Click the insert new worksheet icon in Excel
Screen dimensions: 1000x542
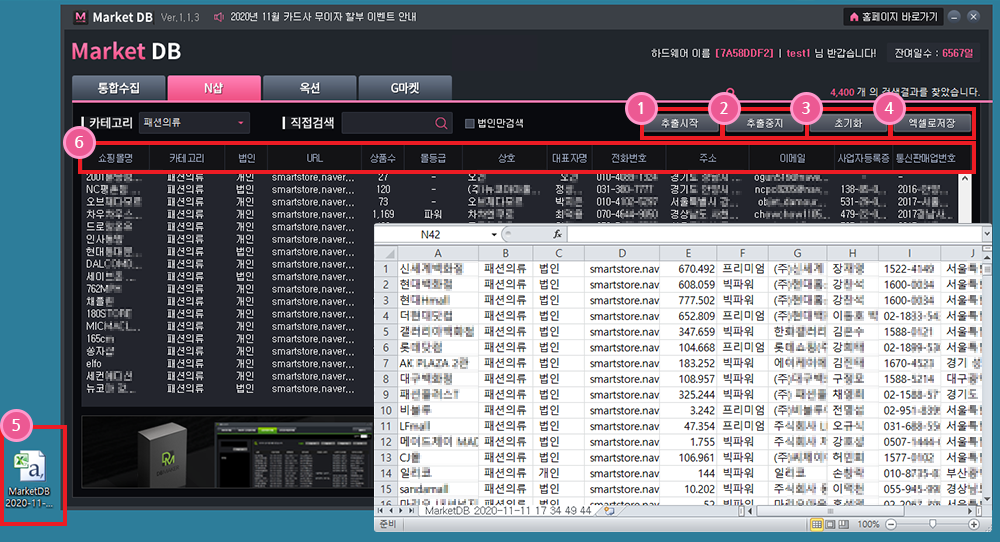click(x=609, y=511)
